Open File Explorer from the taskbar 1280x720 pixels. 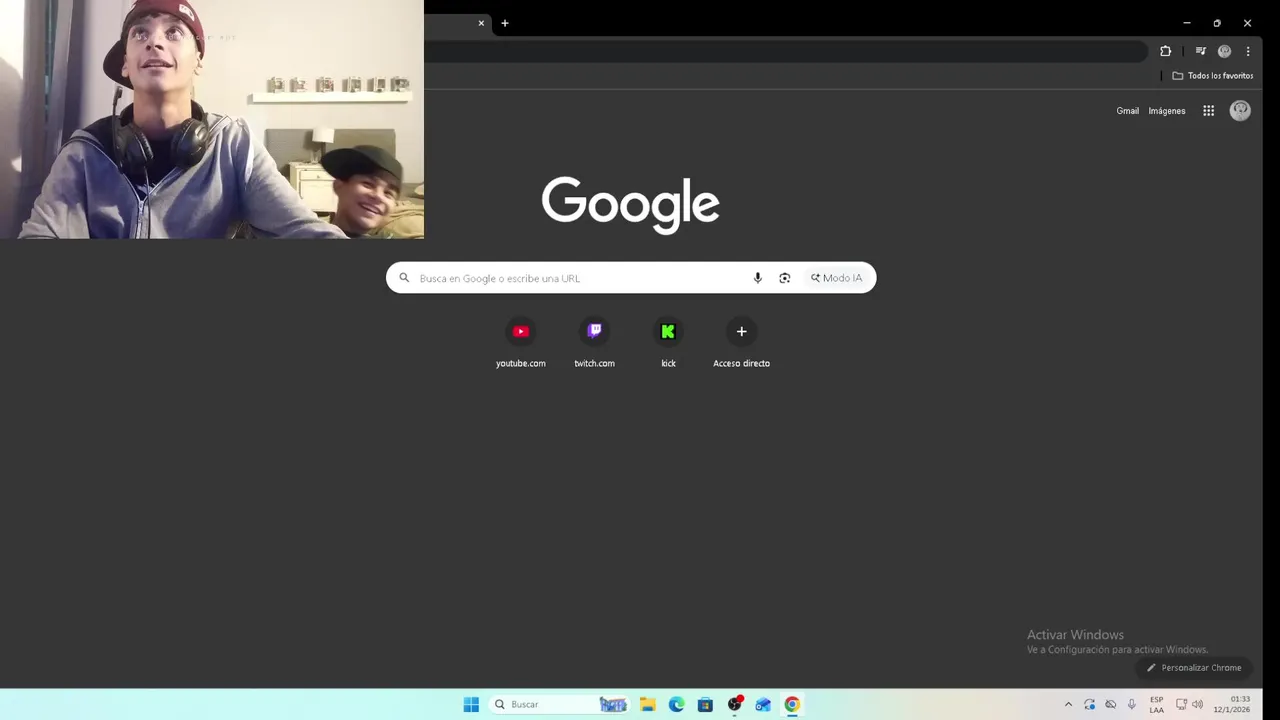click(647, 704)
